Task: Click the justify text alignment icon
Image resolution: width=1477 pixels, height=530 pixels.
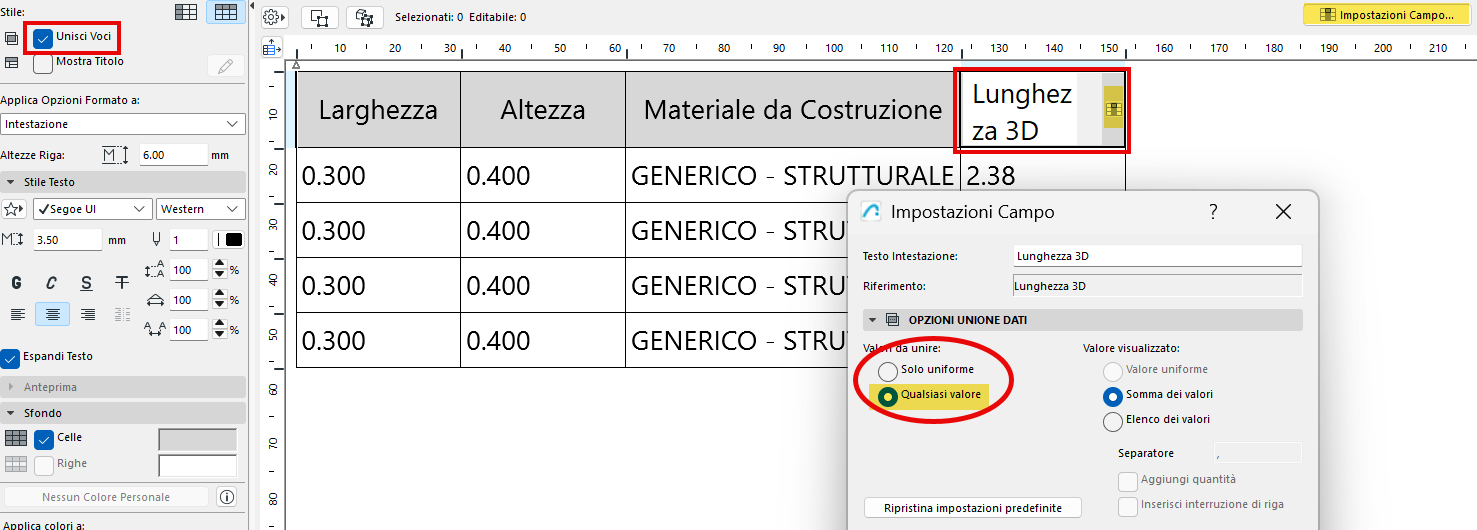Action: point(122,314)
